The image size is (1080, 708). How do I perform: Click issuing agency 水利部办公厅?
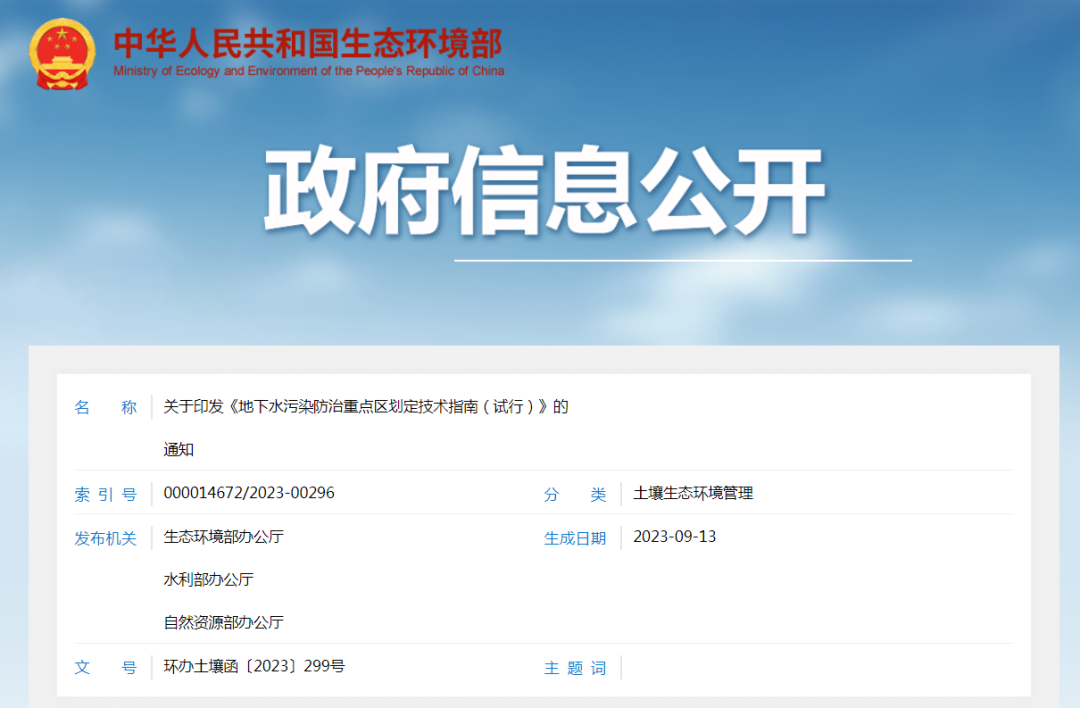208,580
